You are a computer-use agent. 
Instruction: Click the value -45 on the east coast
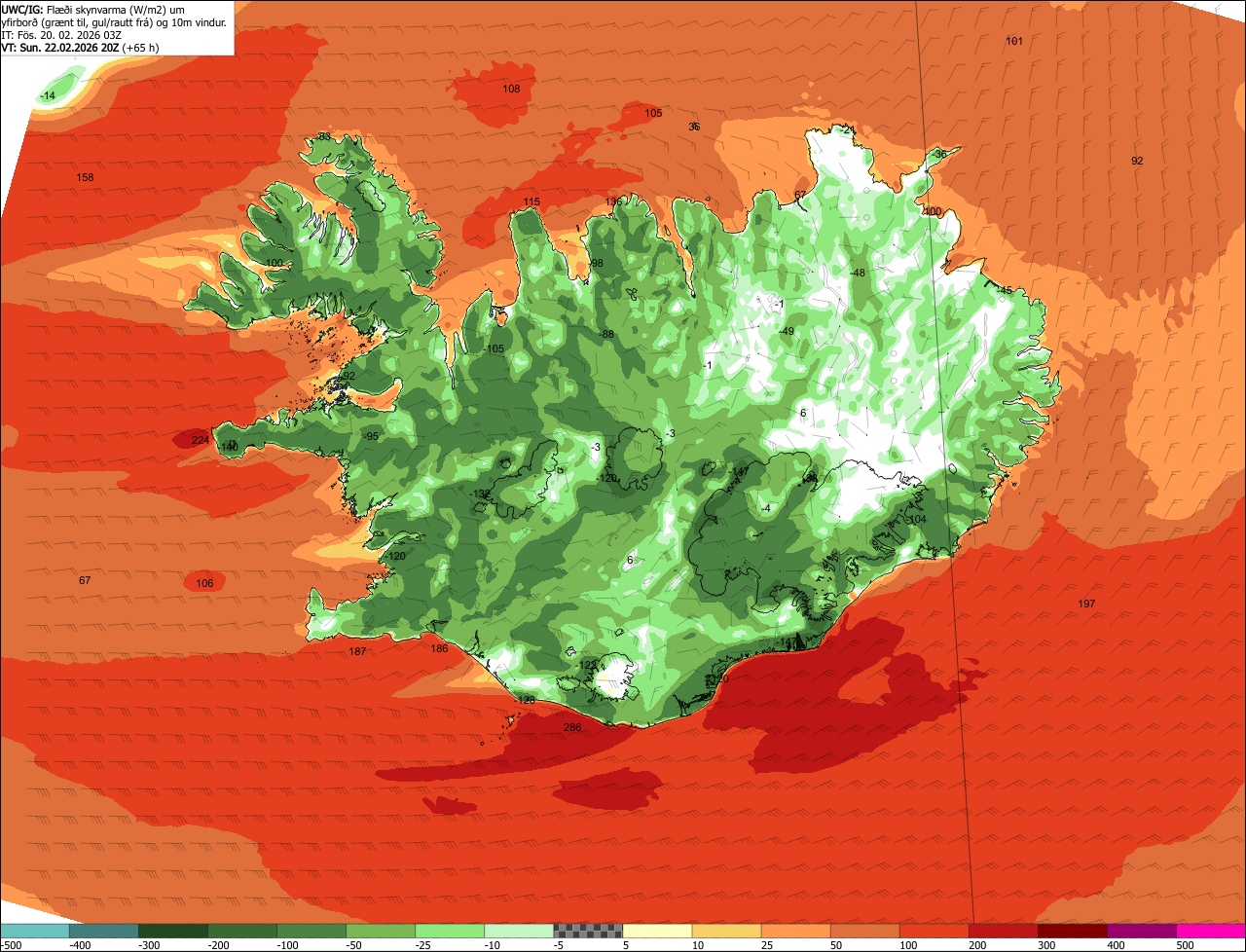tap(1004, 290)
